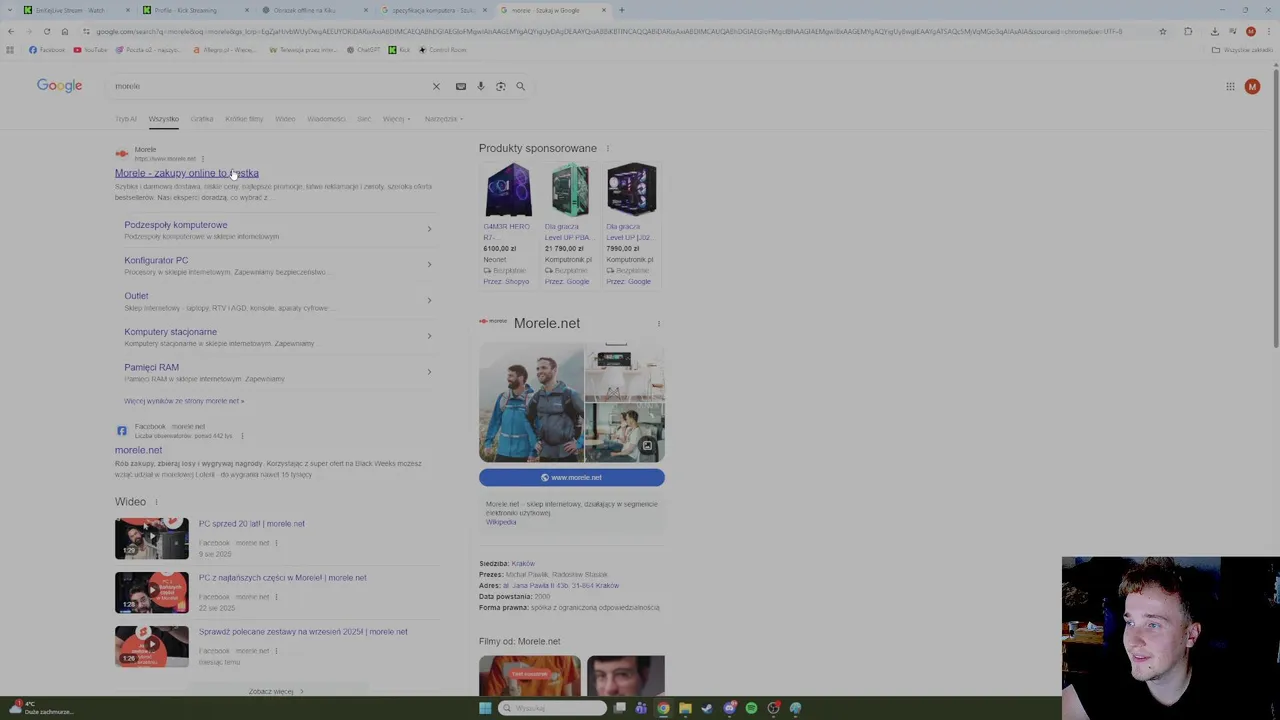Open Morele - zakupy online result
This screenshot has width=1280, height=720.
[186, 173]
